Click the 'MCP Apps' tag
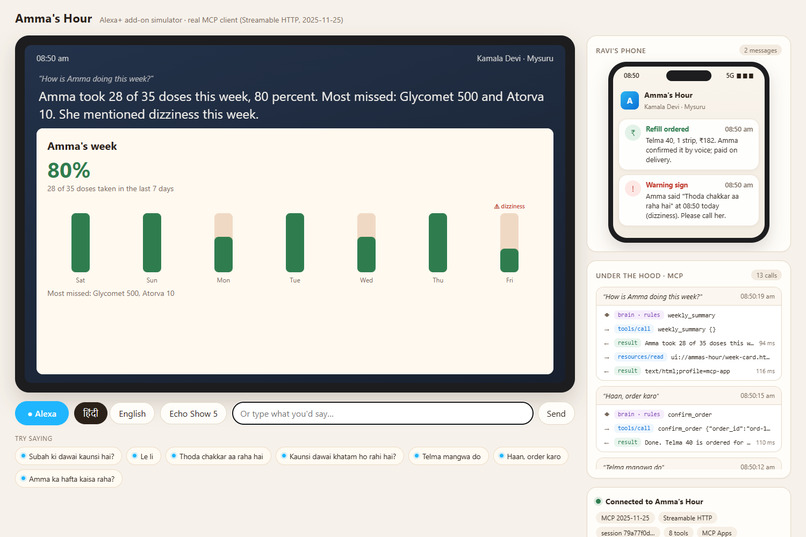Image resolution: width=806 pixels, height=537 pixels. click(x=717, y=533)
